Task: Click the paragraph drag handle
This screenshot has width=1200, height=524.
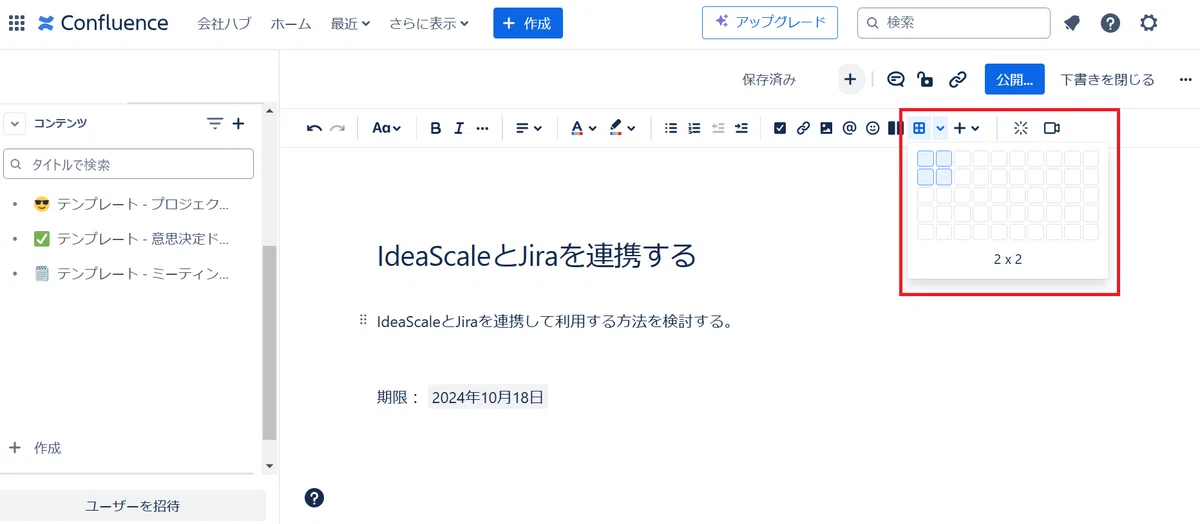Action: 363,321
